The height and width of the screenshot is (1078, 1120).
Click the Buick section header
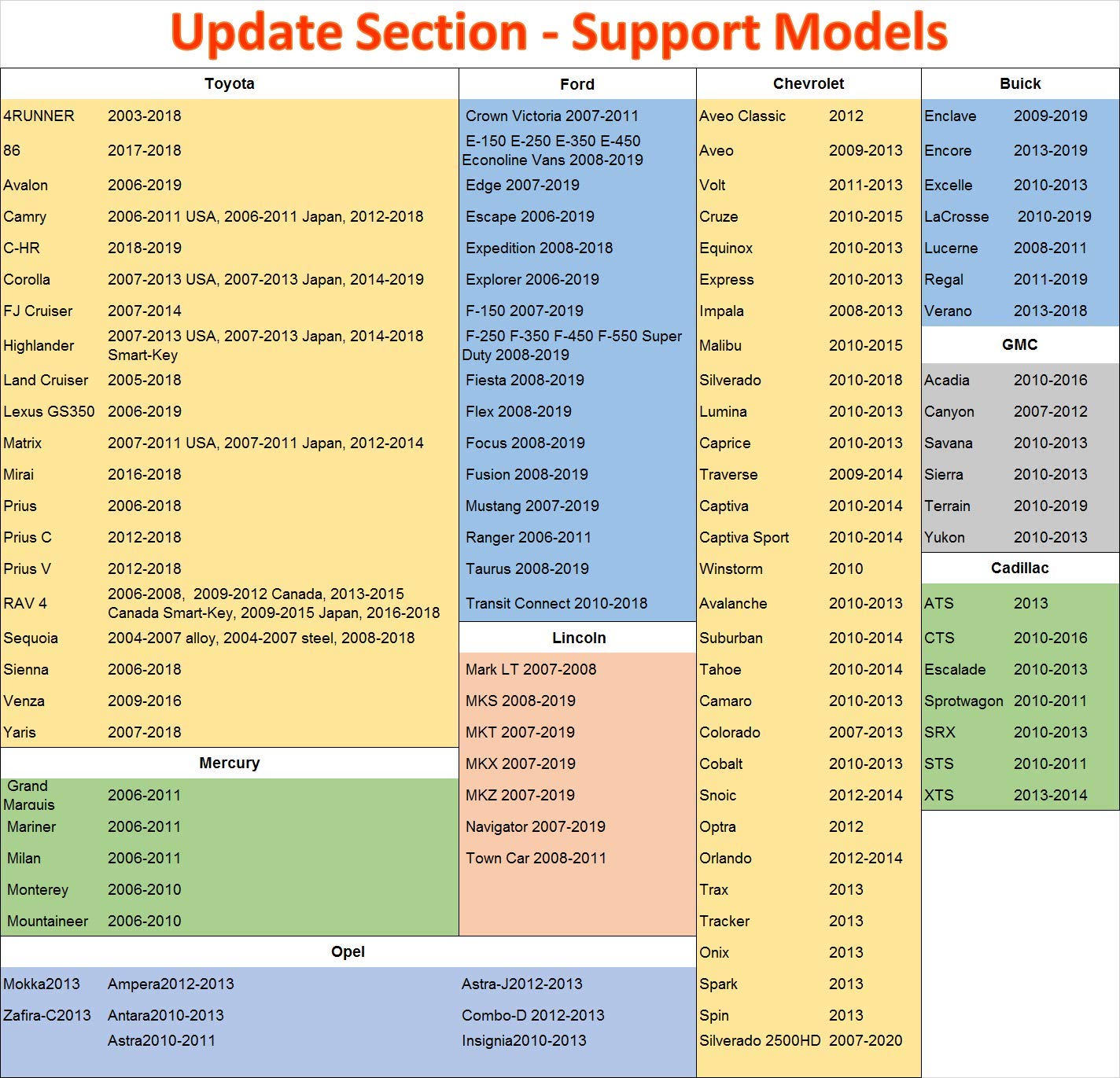1019,84
